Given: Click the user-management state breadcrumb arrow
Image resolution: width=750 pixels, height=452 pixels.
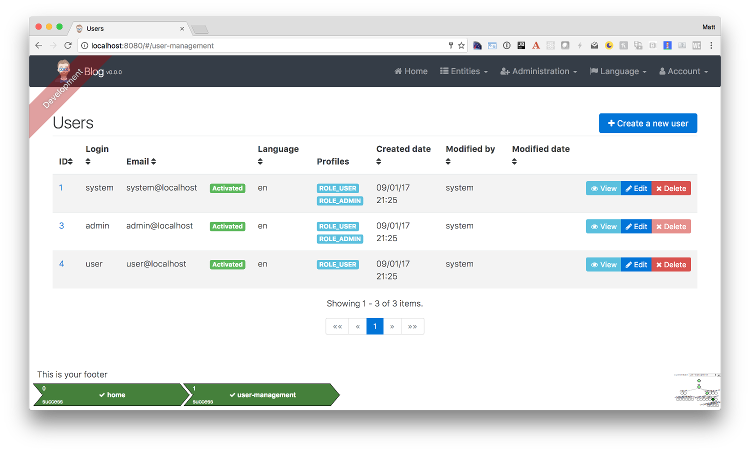Looking at the screenshot, I should pos(262,395).
